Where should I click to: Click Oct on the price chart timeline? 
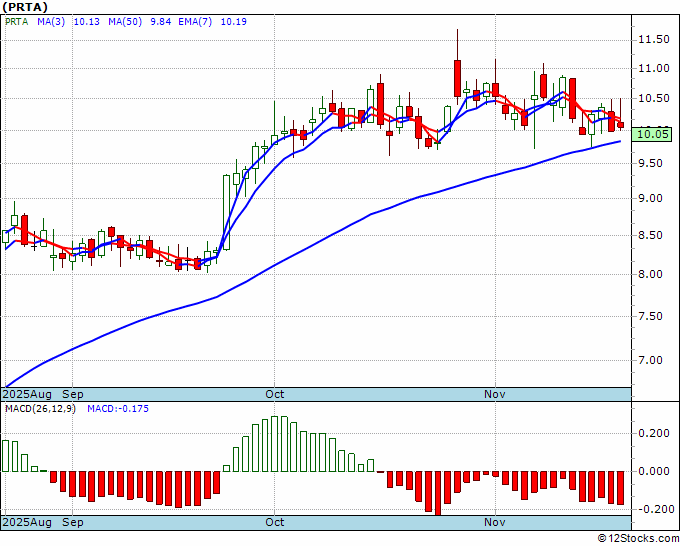tap(275, 394)
